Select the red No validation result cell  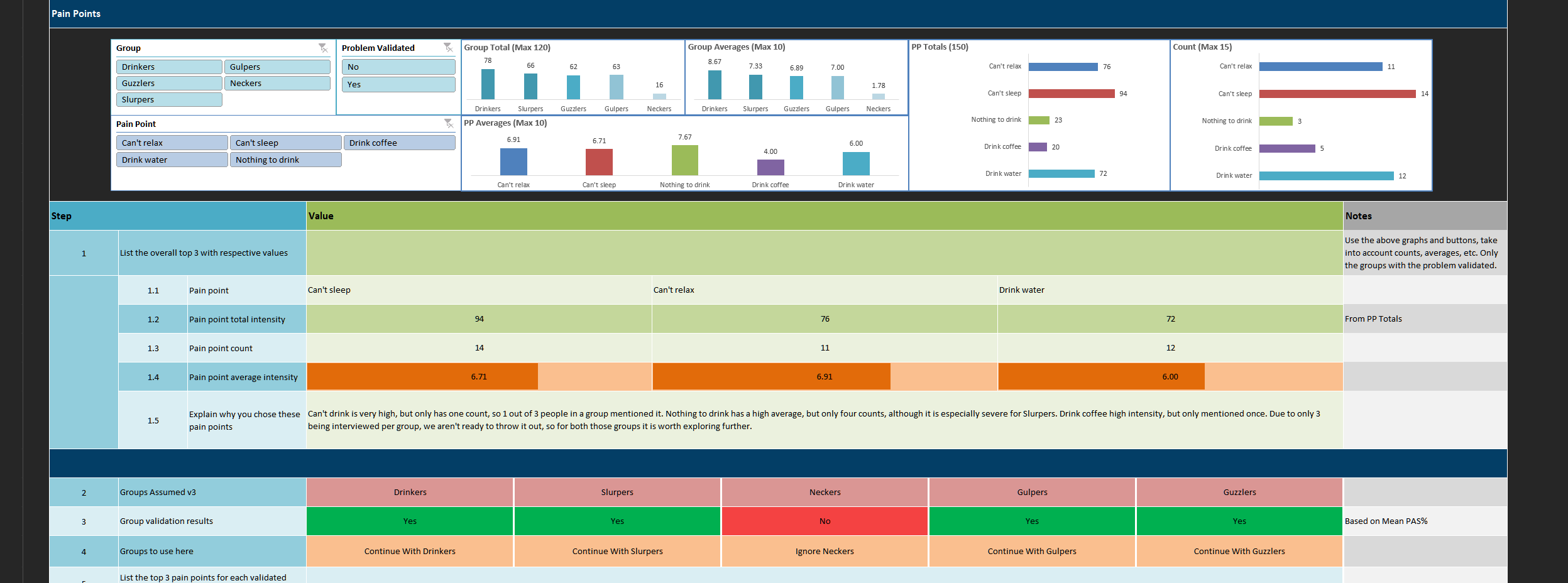point(825,521)
